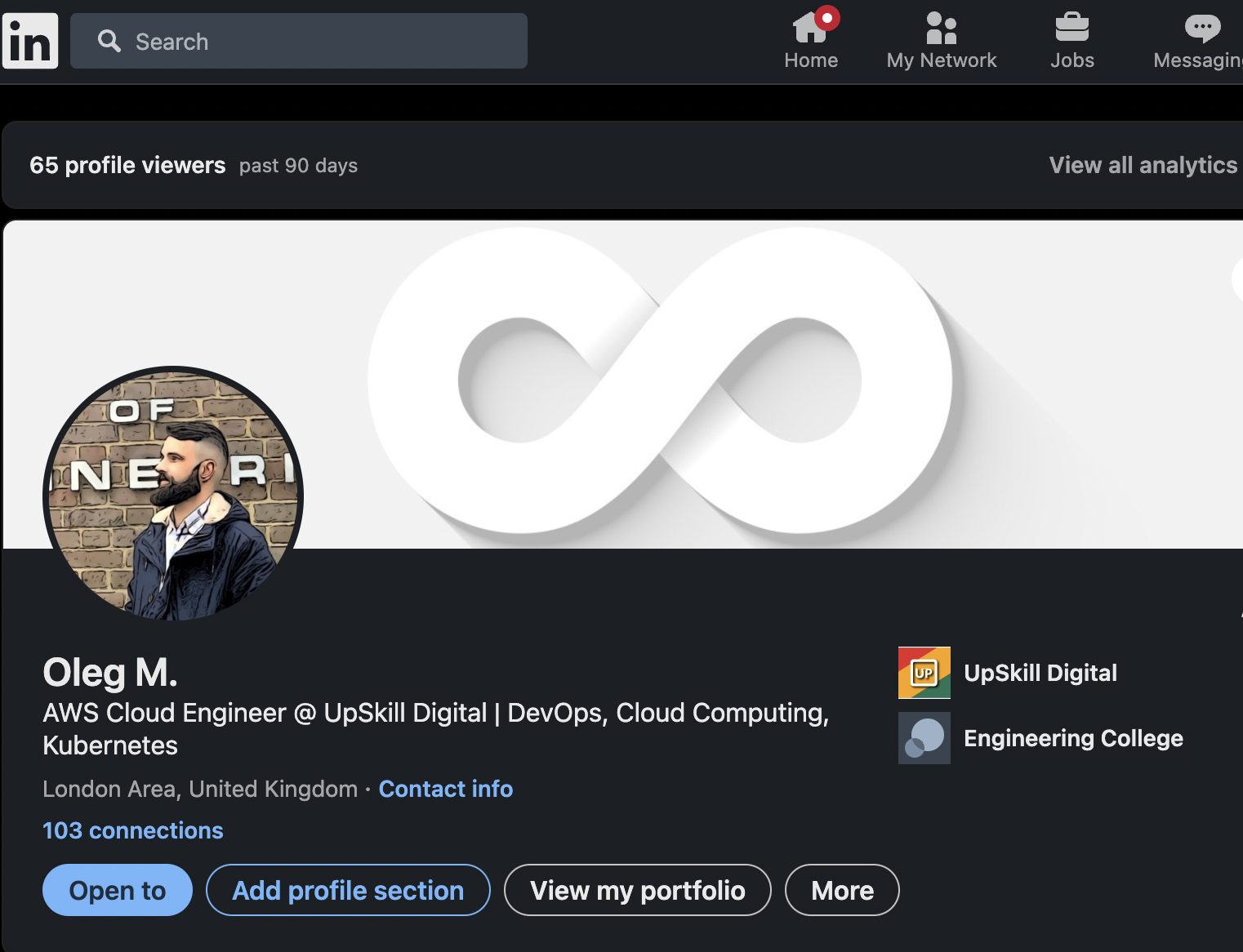Click the magnifying glass search icon
This screenshot has height=952, width=1243.
(109, 41)
